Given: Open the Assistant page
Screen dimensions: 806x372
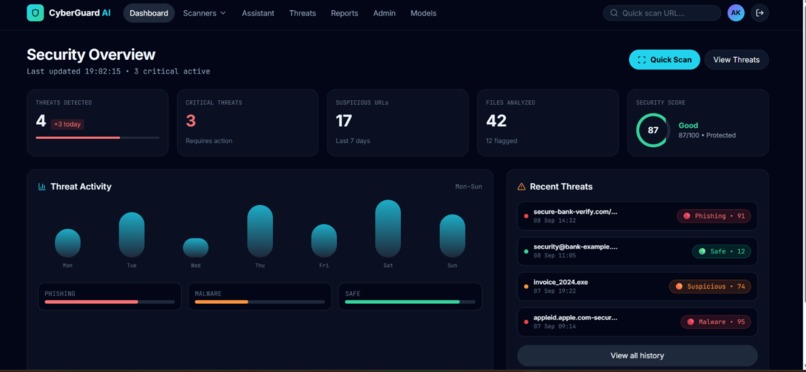Looking at the screenshot, I should pos(258,13).
